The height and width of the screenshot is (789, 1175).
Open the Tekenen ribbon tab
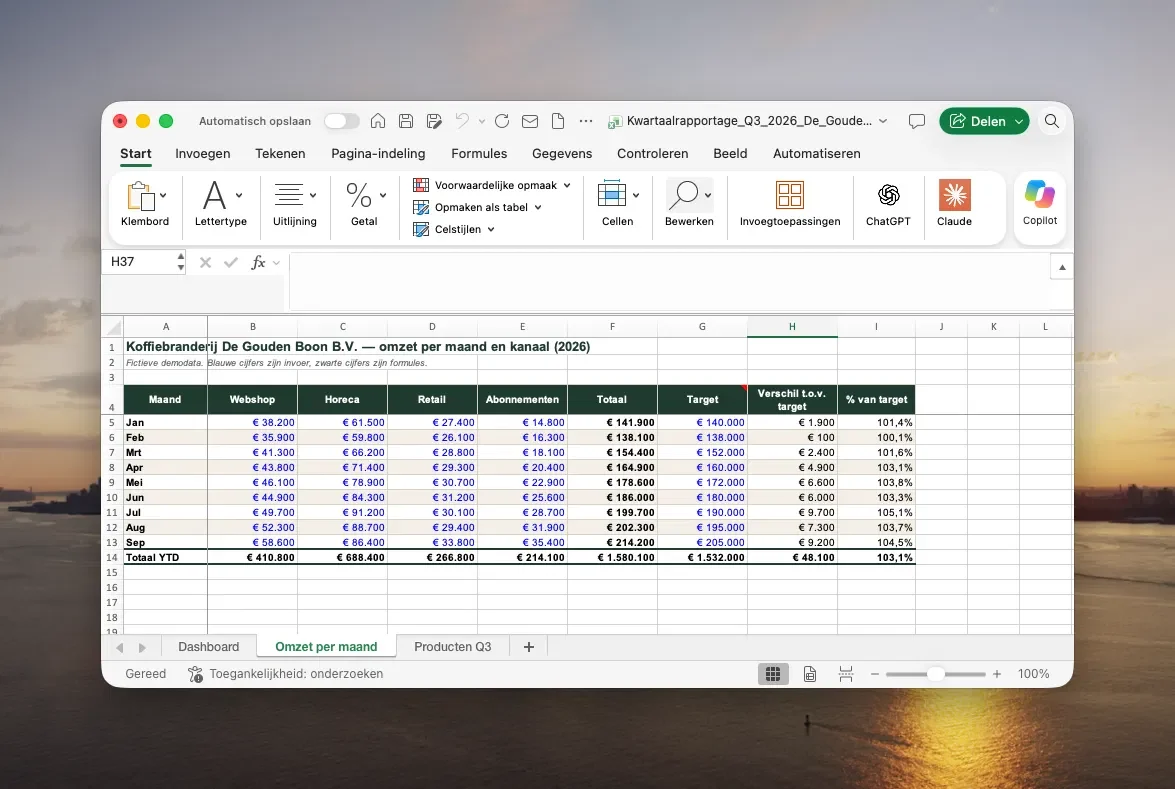click(x=280, y=154)
